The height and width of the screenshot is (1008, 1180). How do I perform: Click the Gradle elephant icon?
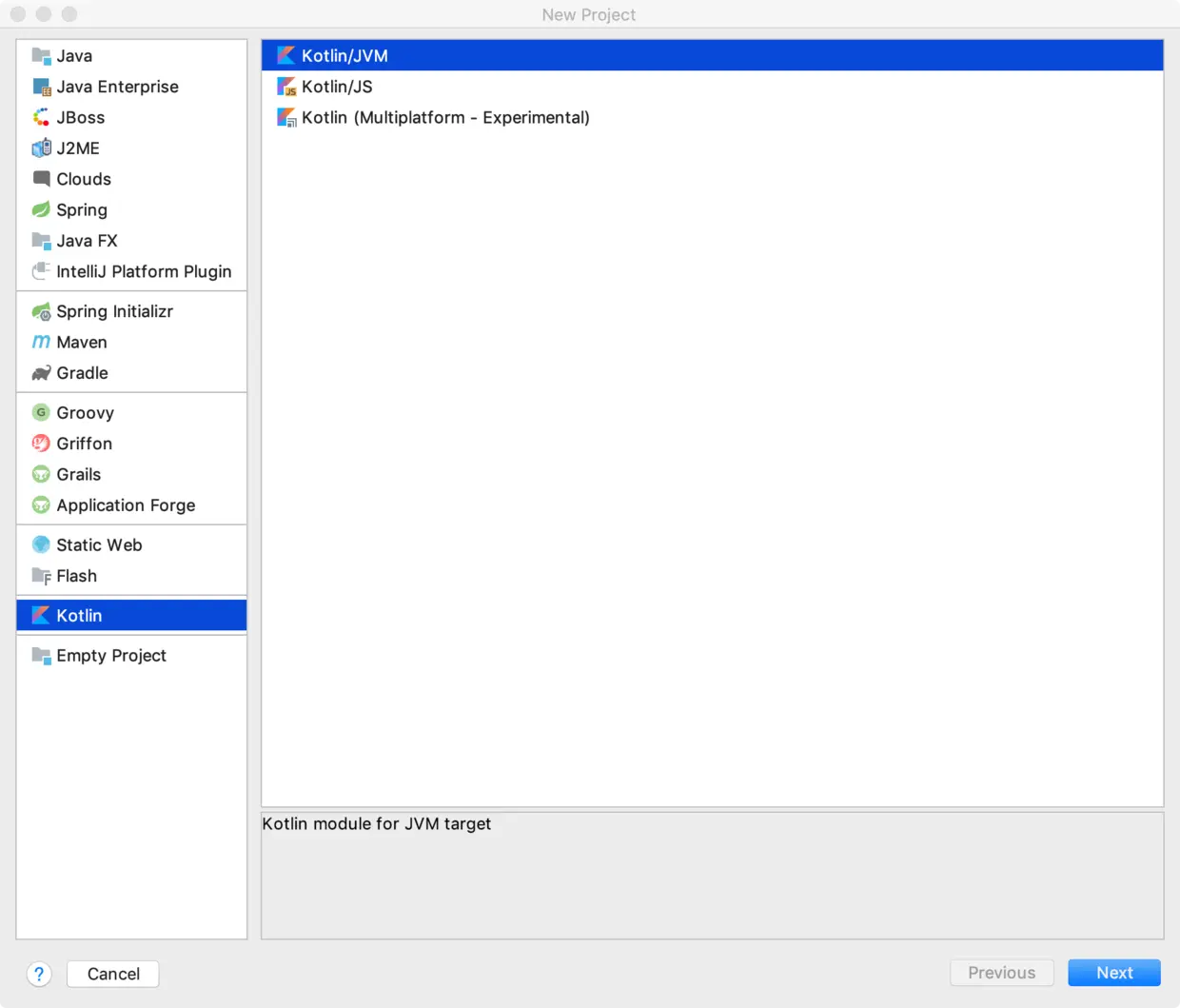point(41,373)
